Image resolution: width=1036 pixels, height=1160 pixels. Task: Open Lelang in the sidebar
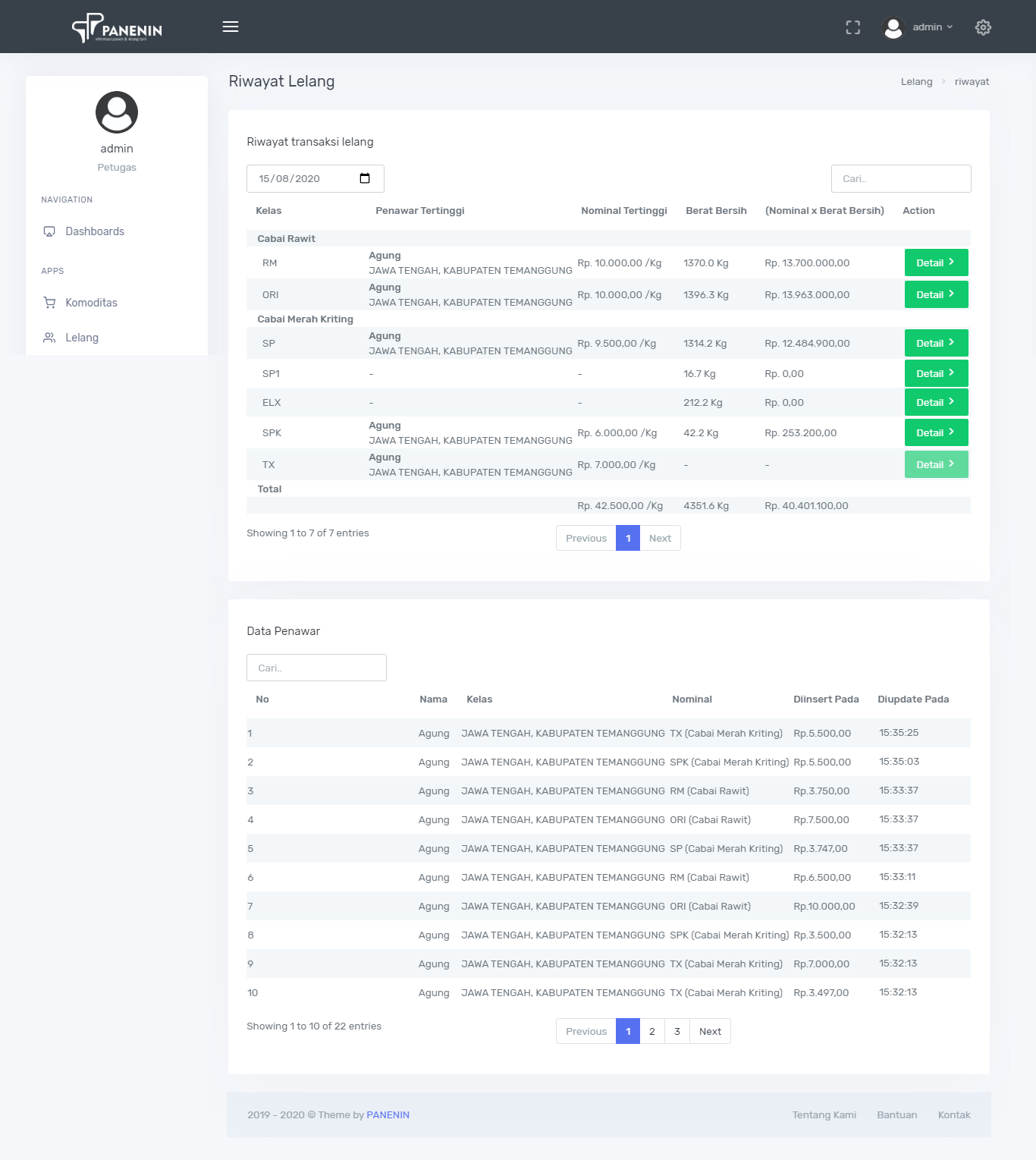pos(82,338)
